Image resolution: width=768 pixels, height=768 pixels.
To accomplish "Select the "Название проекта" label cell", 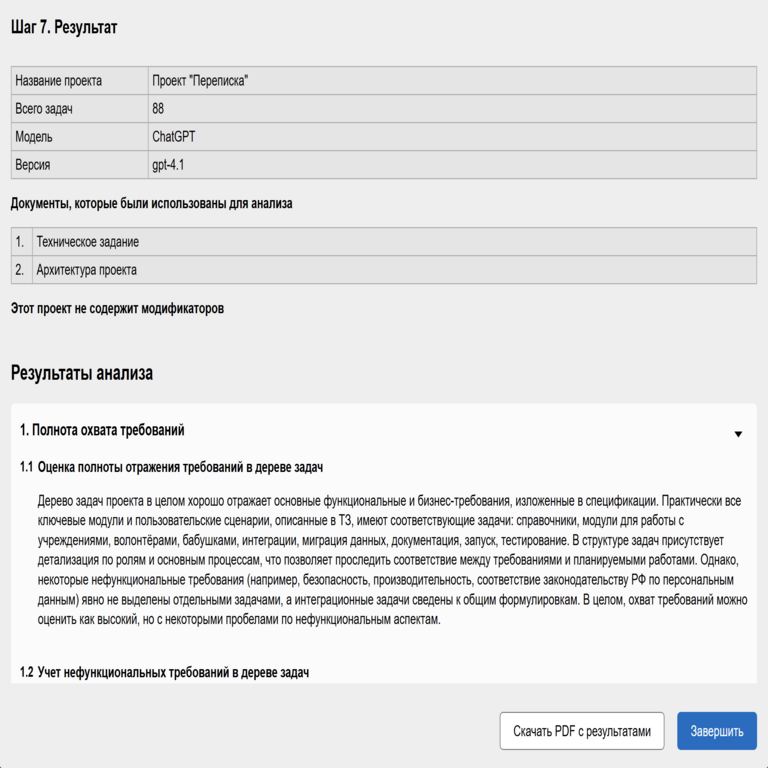I will (66, 80).
